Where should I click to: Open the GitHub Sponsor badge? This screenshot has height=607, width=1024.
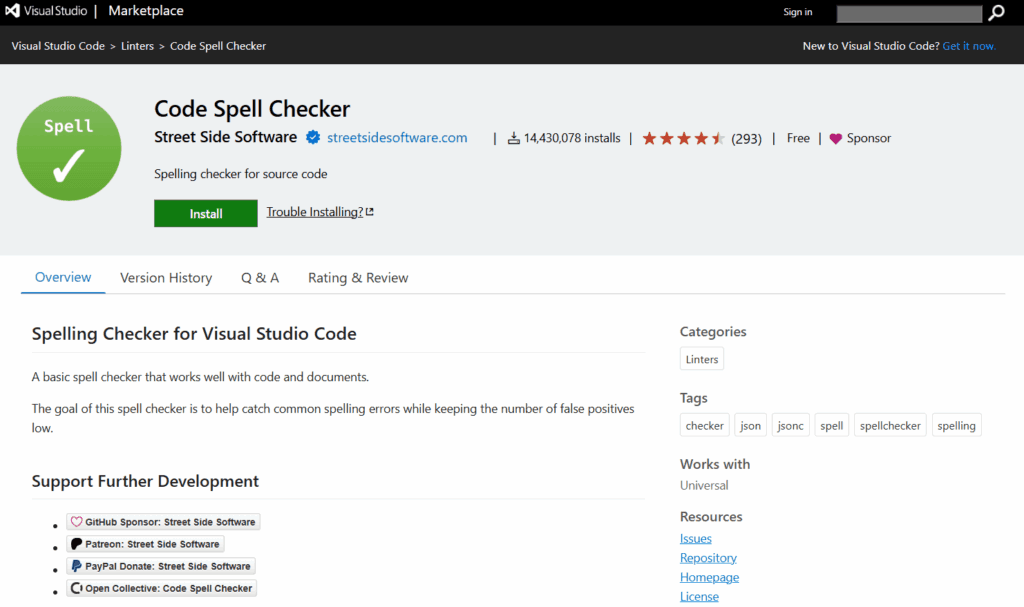163,521
